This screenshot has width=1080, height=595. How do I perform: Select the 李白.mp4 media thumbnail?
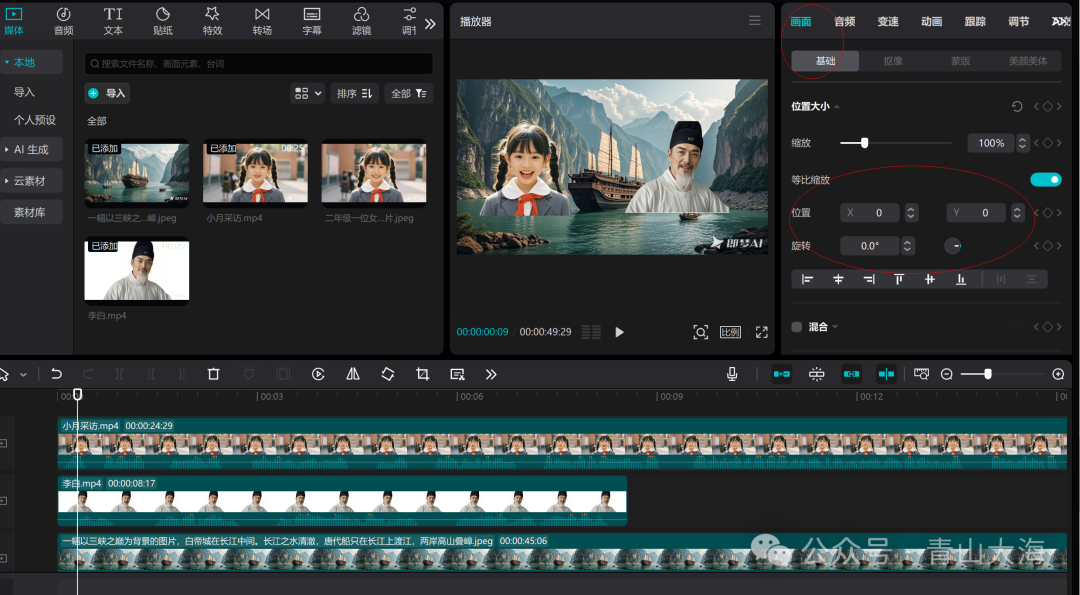pyautogui.click(x=137, y=270)
